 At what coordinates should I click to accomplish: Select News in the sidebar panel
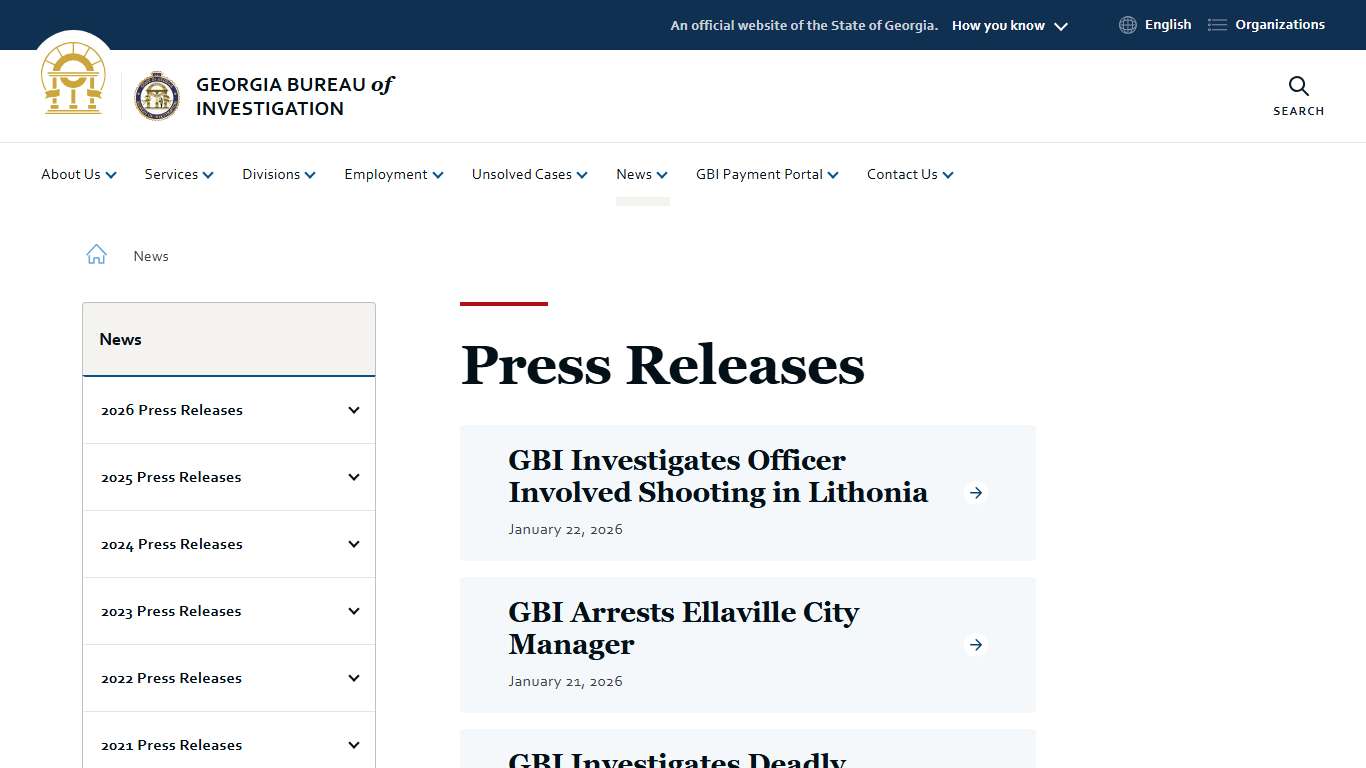120,339
